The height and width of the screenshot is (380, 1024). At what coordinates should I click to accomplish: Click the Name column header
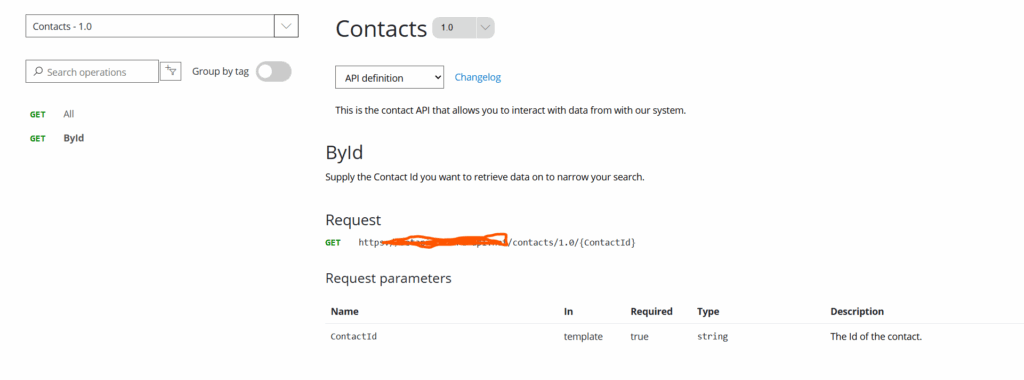tap(345, 311)
